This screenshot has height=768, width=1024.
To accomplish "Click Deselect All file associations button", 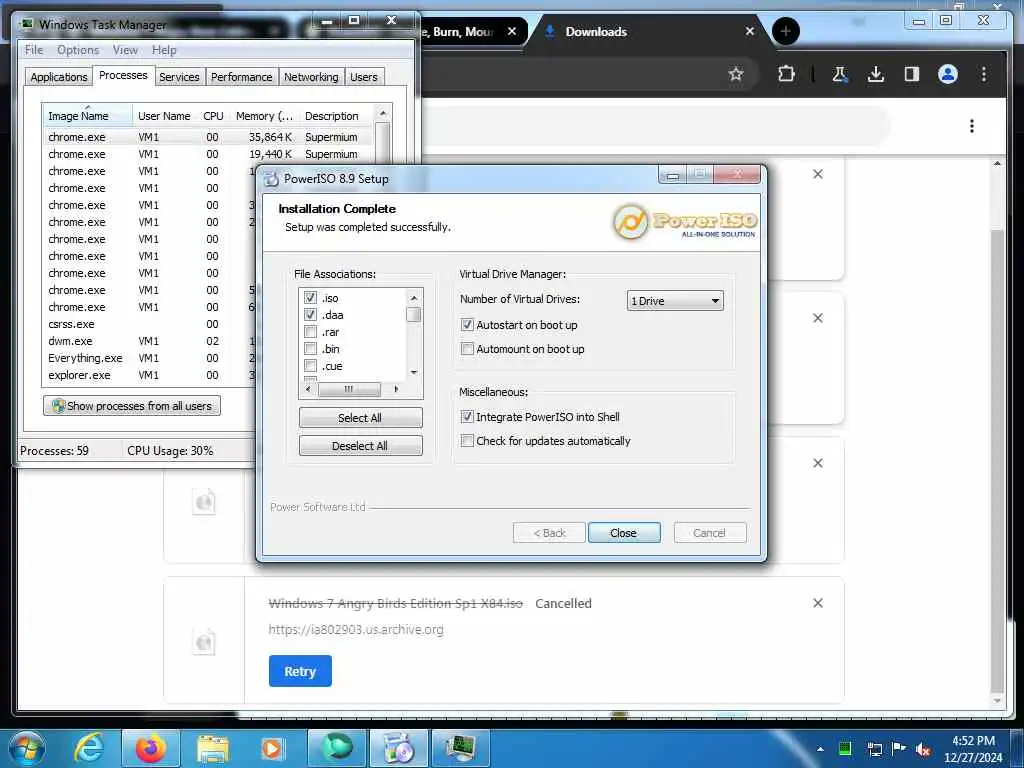I will click(x=360, y=446).
